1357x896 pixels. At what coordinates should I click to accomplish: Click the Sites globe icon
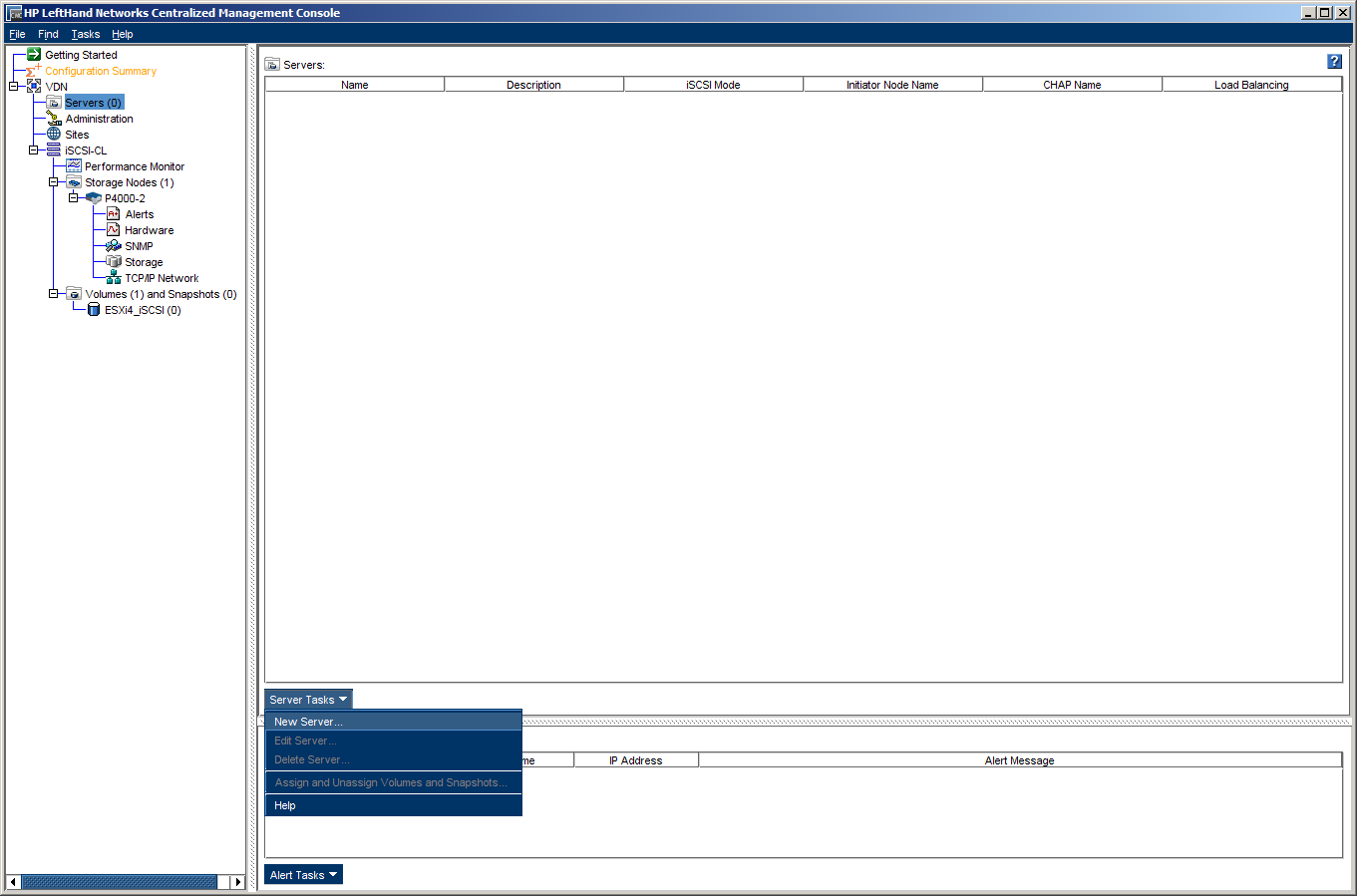[x=54, y=135]
